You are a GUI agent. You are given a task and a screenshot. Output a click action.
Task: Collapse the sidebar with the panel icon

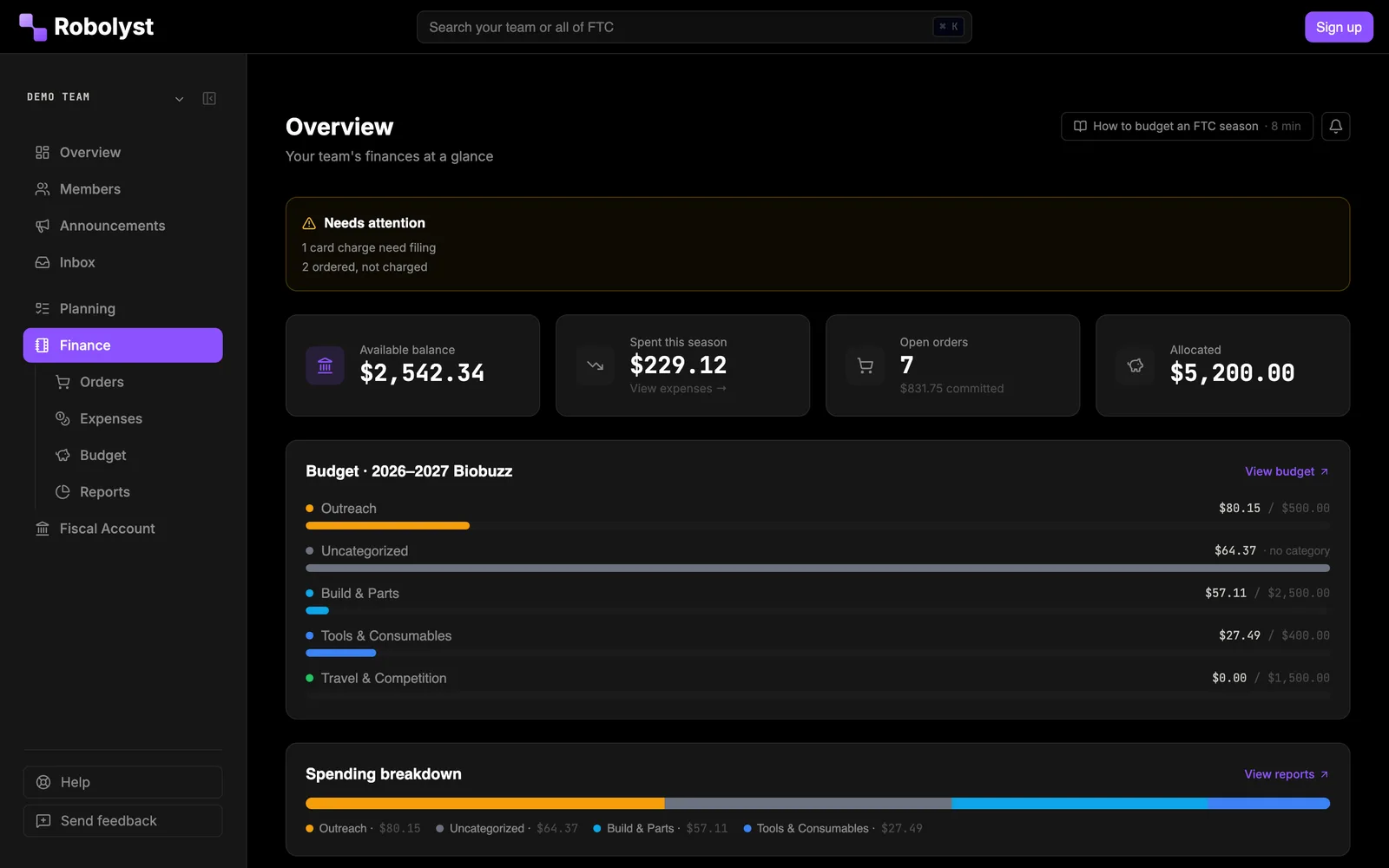pyautogui.click(x=209, y=98)
